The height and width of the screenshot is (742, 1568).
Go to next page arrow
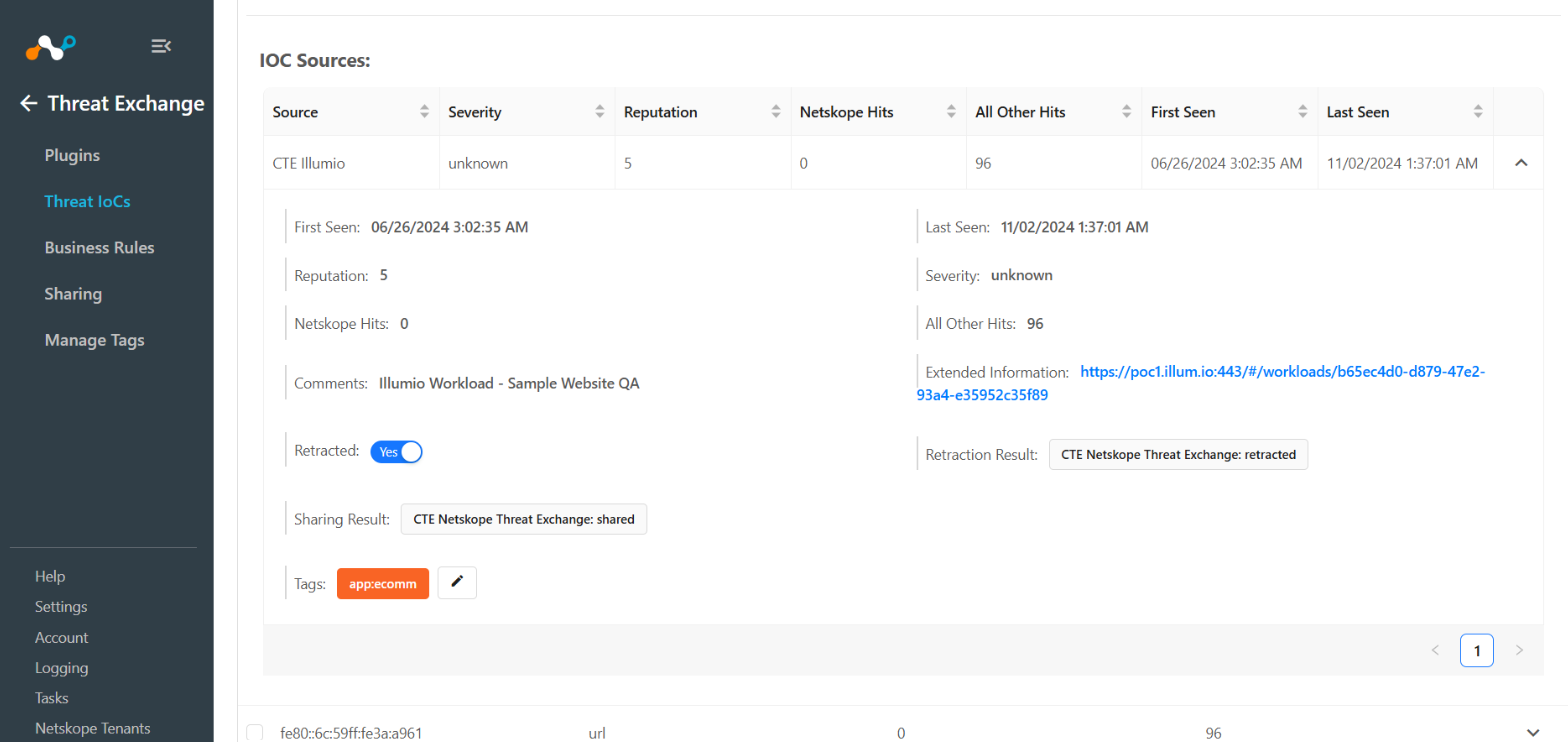click(x=1519, y=650)
